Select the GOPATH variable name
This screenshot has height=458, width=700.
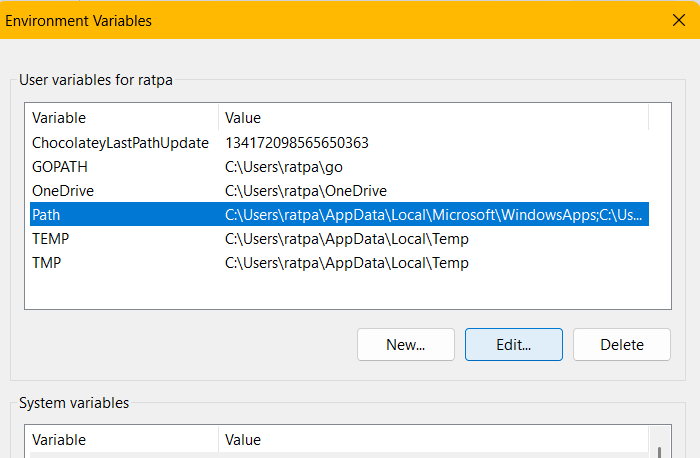coord(59,167)
